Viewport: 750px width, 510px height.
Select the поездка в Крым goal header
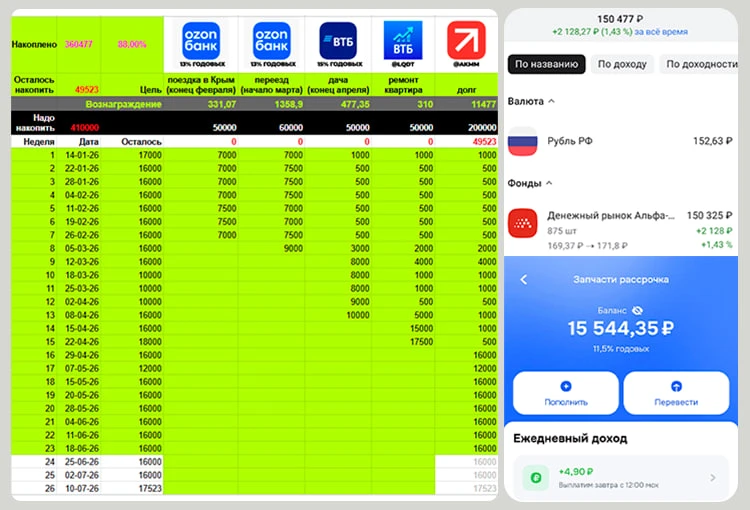pyautogui.click(x=201, y=85)
